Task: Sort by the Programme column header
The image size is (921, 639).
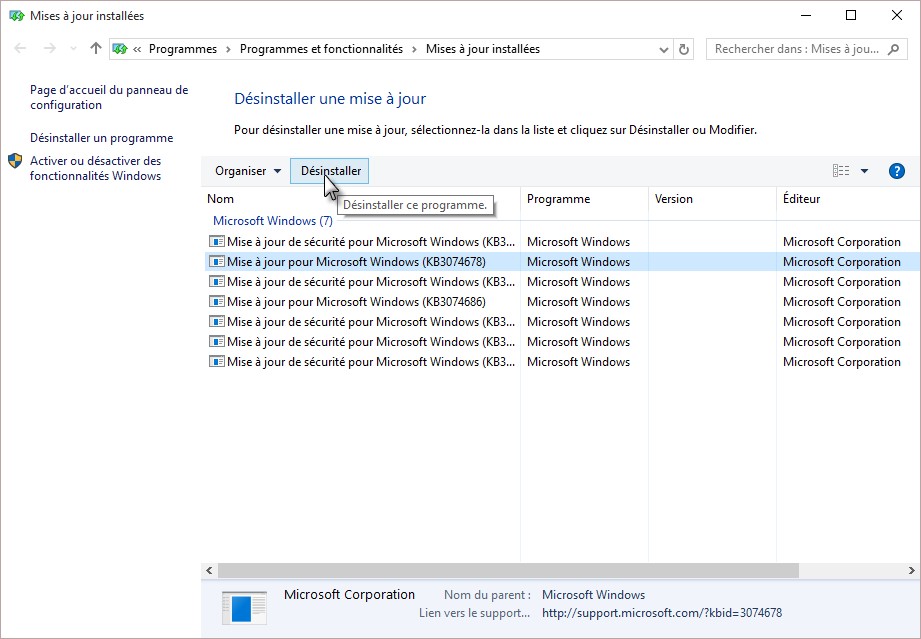Action: coord(558,199)
